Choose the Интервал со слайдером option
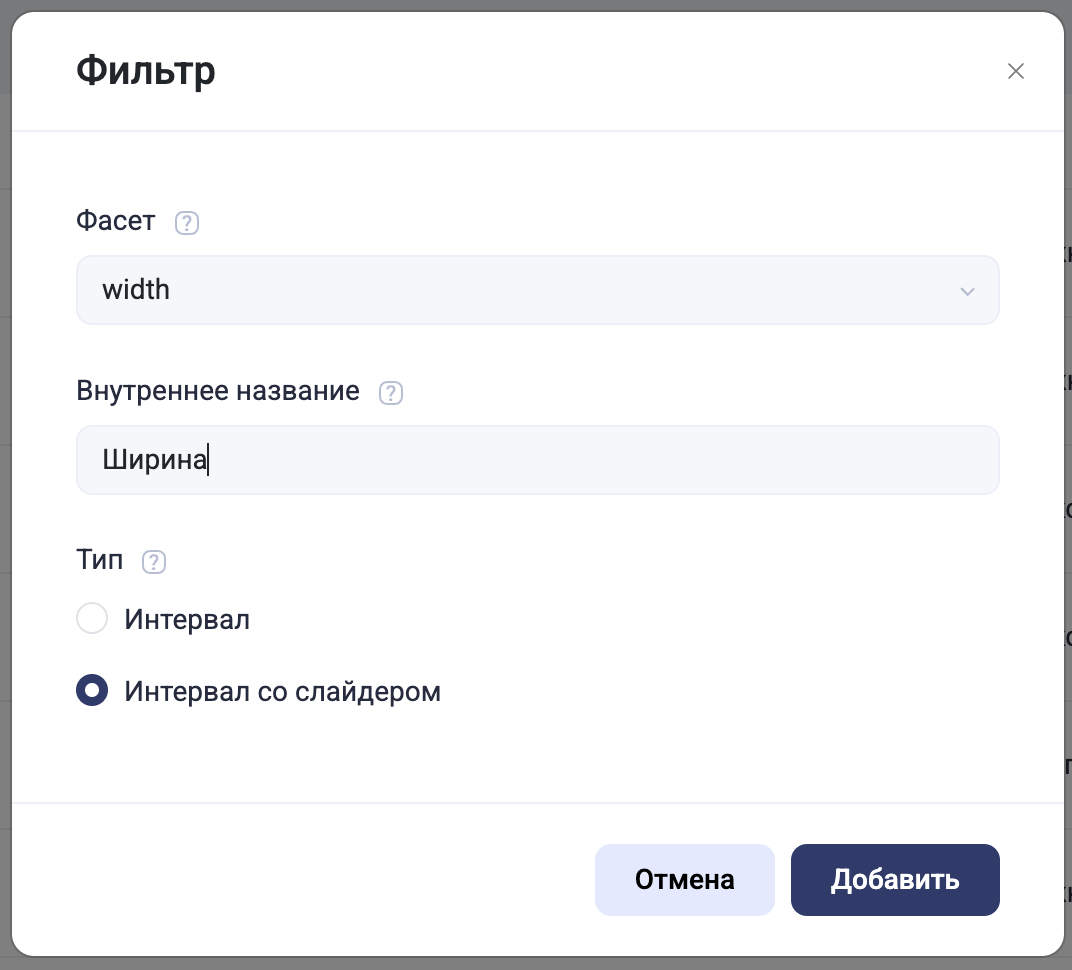Viewport: 1072px width, 970px height. (x=92, y=690)
